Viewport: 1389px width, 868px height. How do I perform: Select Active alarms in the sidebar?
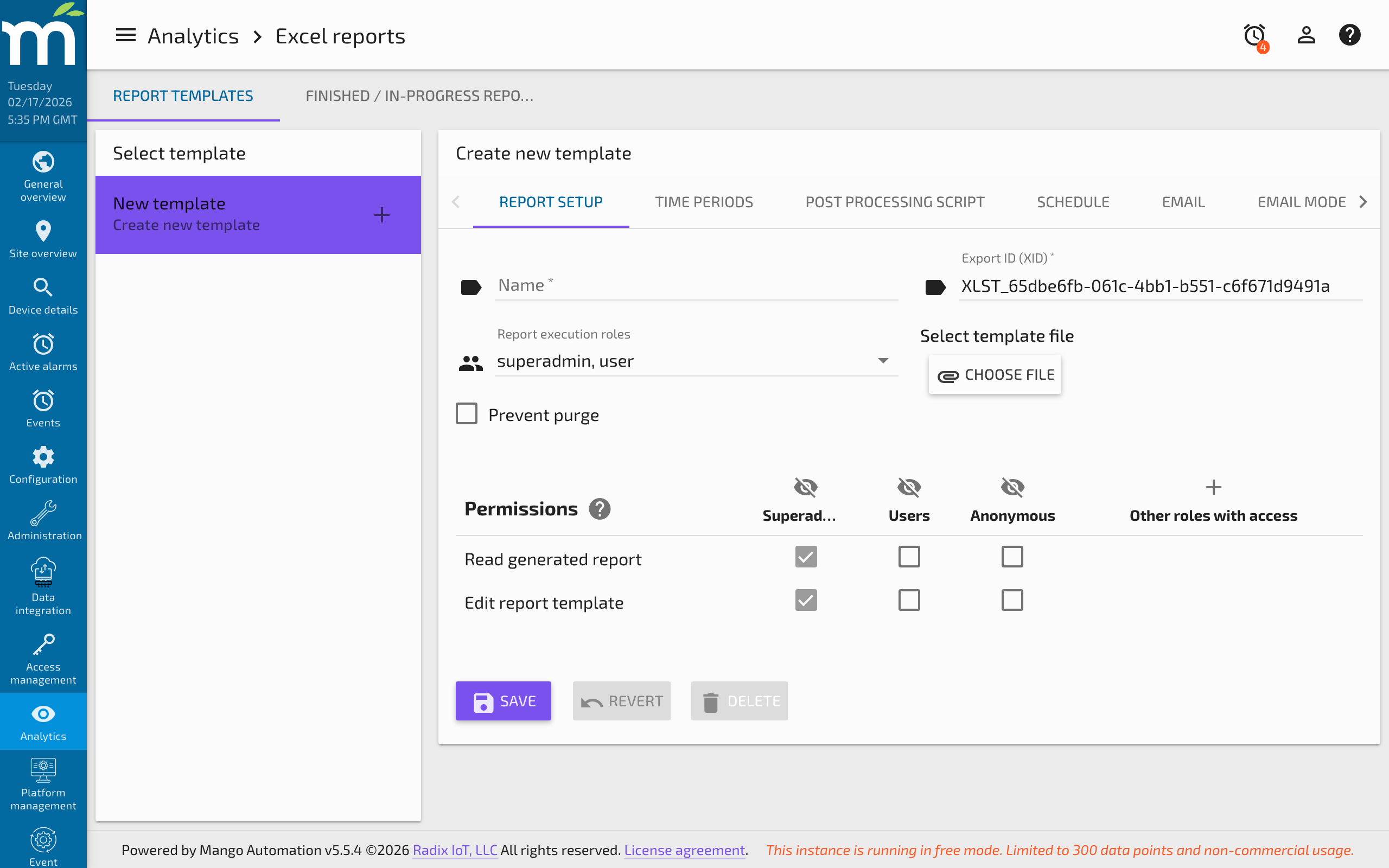pyautogui.click(x=43, y=351)
